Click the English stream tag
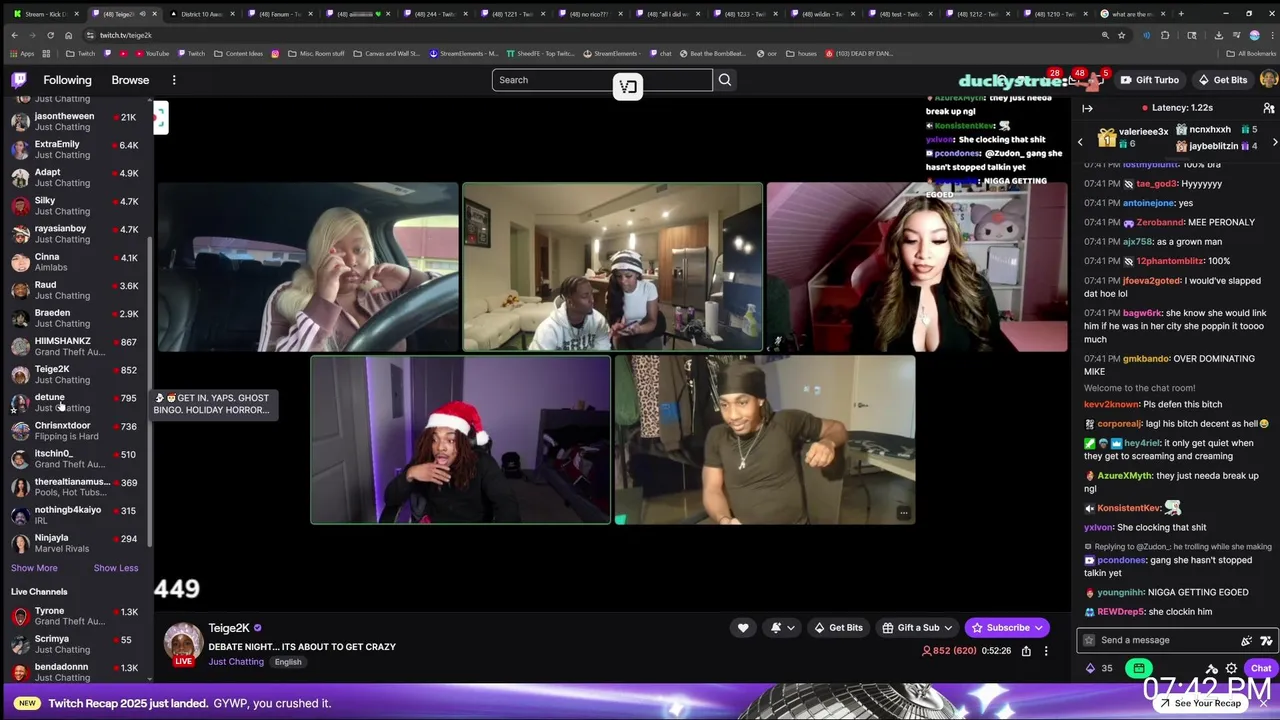The height and width of the screenshot is (720, 1280). coord(288,662)
